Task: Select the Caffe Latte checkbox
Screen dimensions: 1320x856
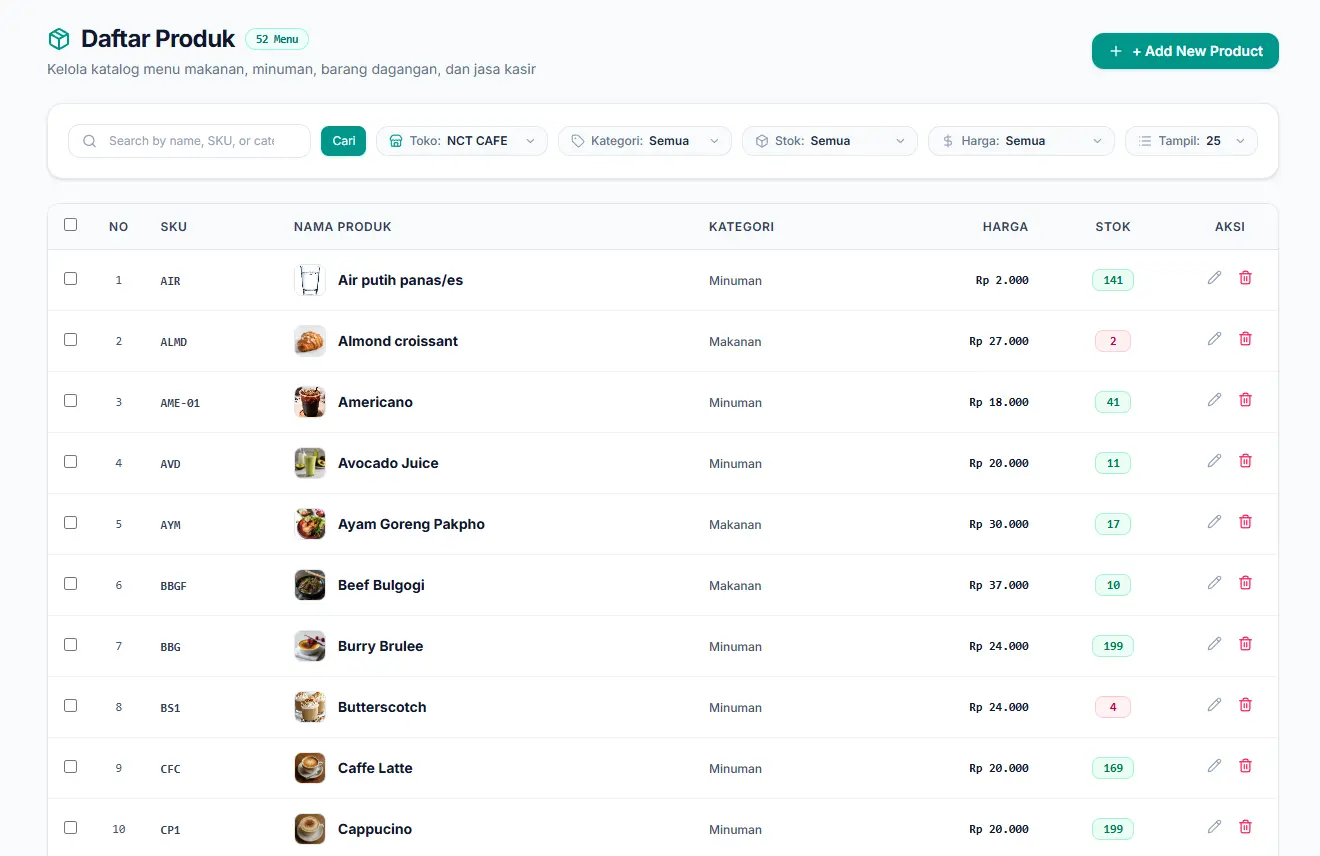Action: click(70, 767)
